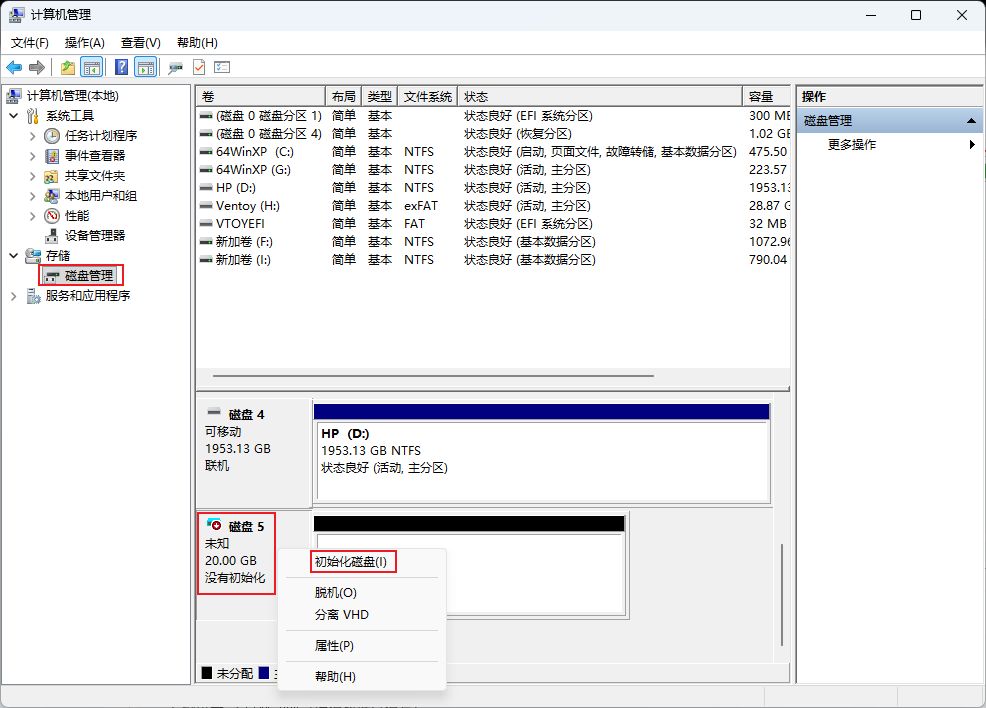Open the 操作(A) menu
The width and height of the screenshot is (986, 708).
84,43
